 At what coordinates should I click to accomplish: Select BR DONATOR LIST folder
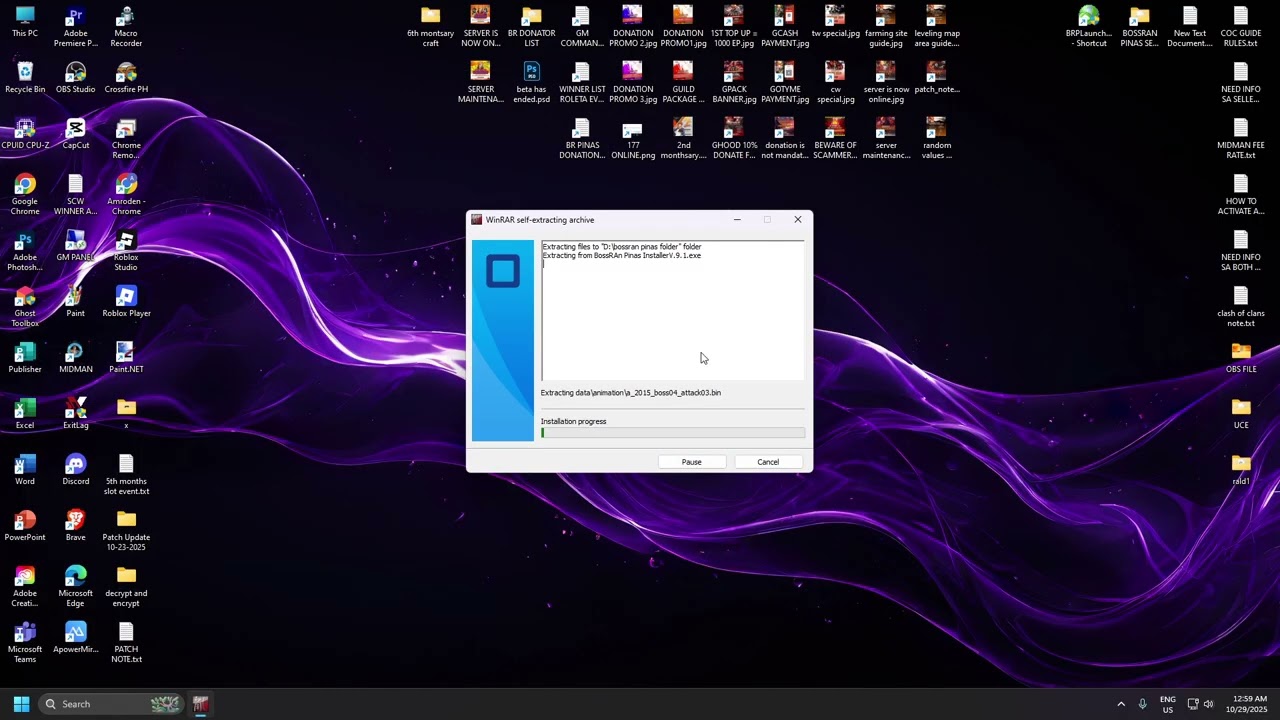click(532, 27)
